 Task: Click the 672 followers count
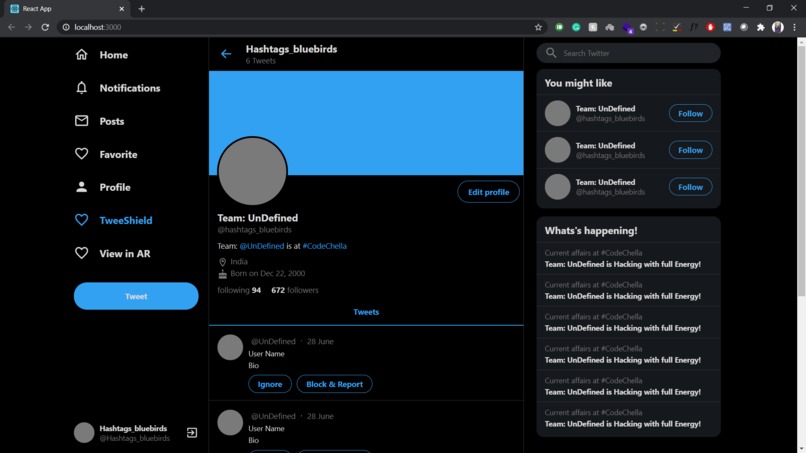[295, 290]
